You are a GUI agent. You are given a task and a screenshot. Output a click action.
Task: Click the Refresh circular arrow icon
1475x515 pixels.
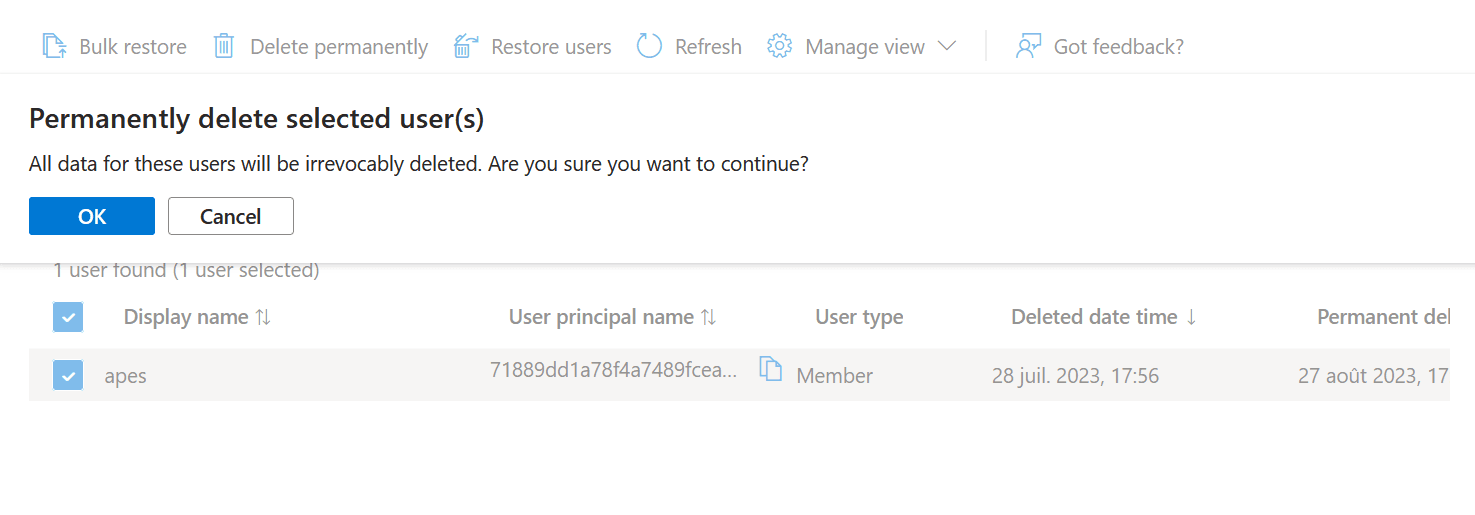coord(650,46)
